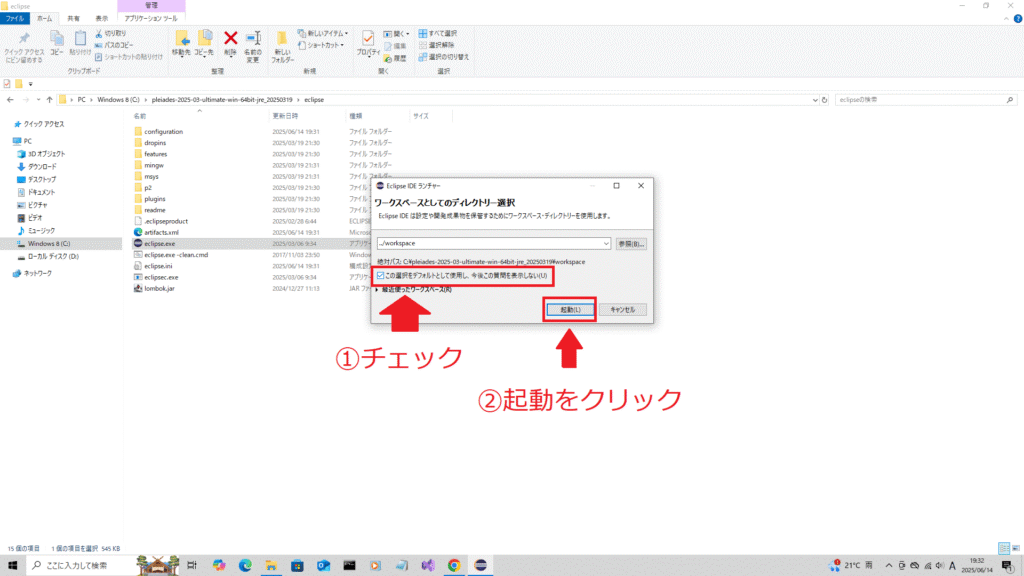Switch to the View (表示) tab
The image size is (1024, 576).
[102, 18]
